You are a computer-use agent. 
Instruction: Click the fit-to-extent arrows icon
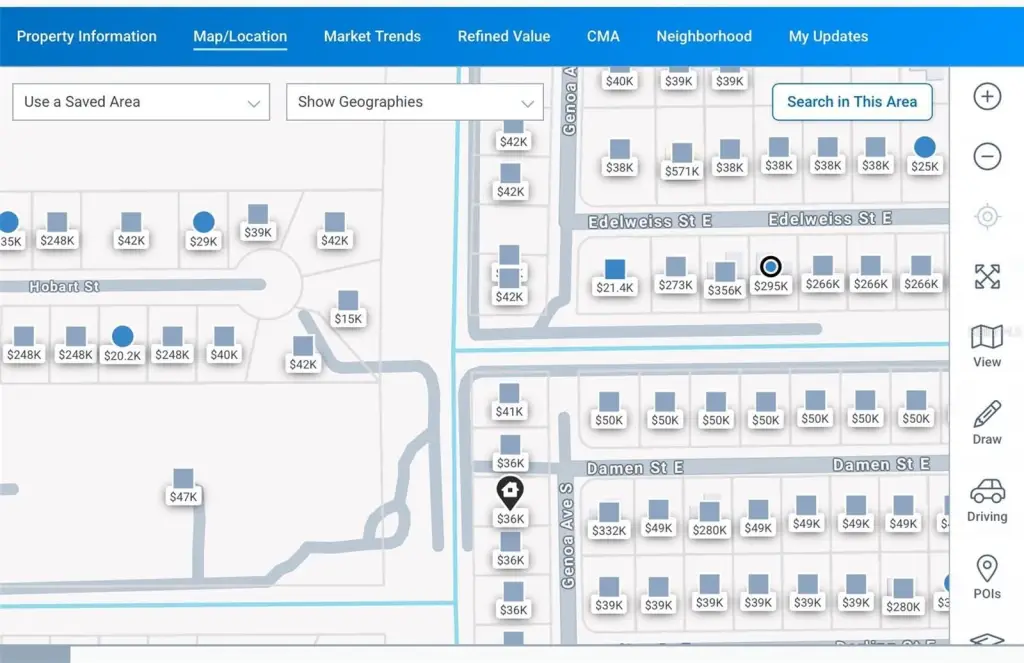click(987, 277)
